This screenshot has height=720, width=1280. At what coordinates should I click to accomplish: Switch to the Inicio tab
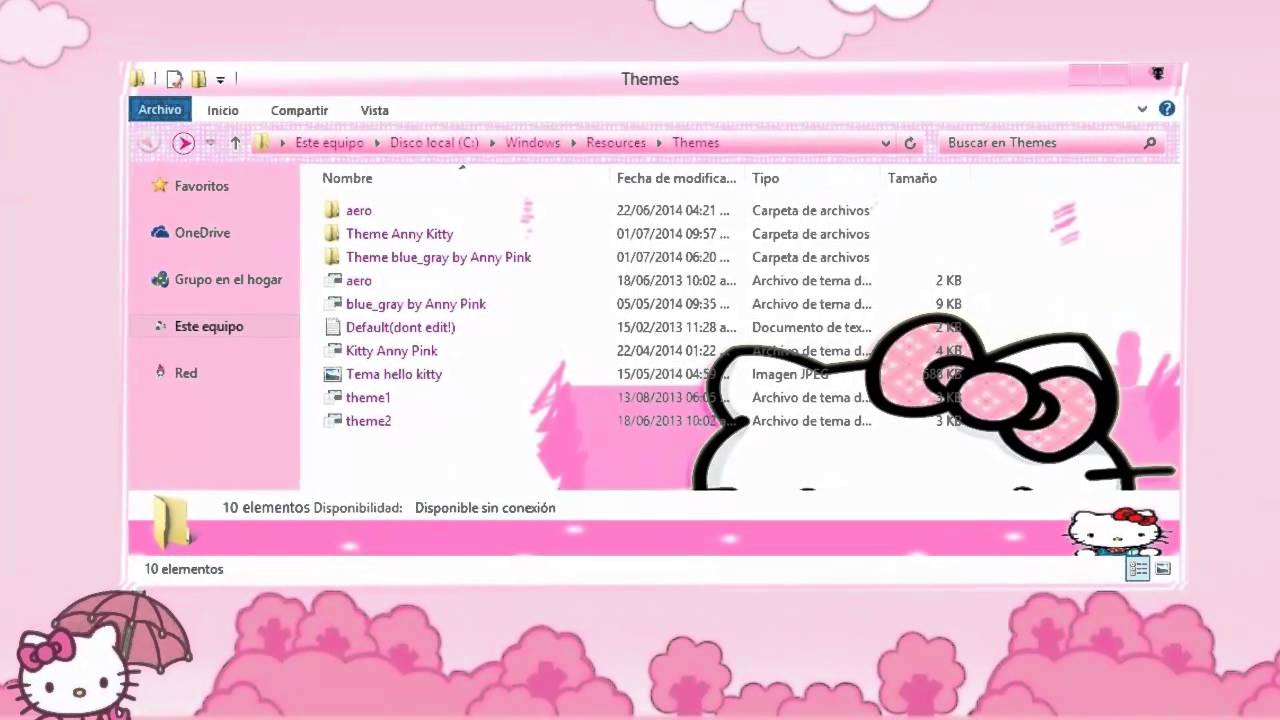coord(223,111)
